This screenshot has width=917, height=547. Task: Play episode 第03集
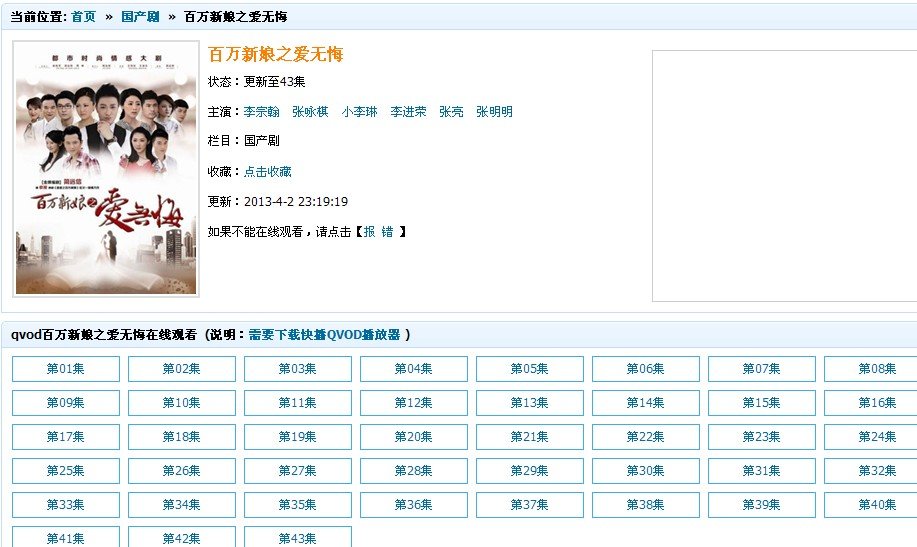298,369
